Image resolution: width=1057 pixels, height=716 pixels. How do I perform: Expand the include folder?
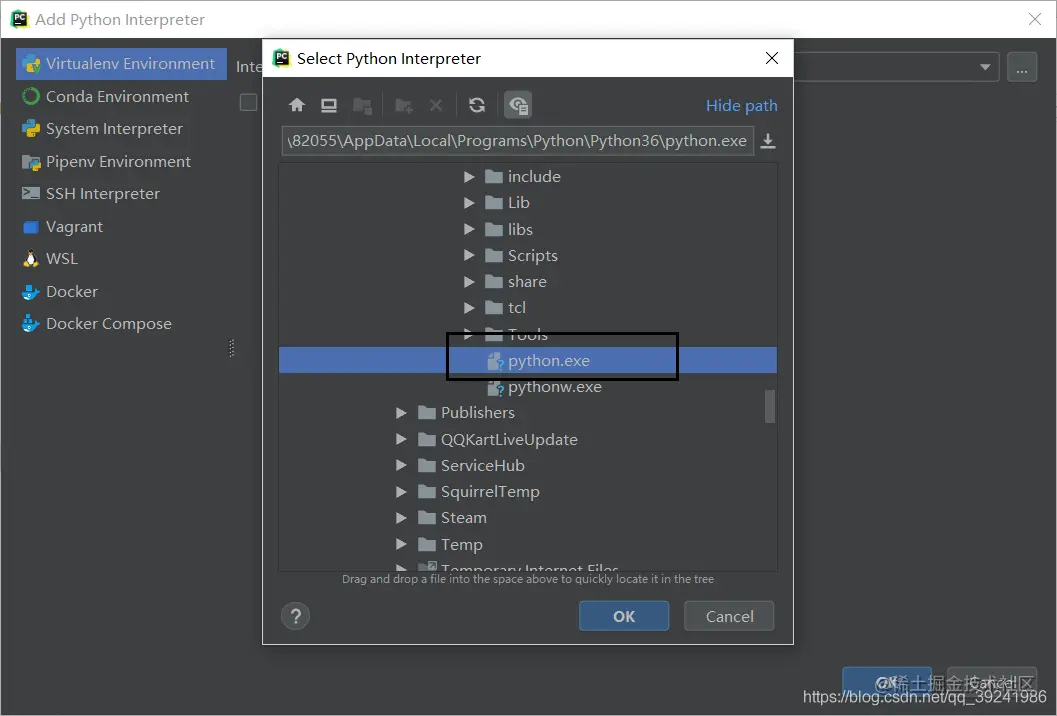(469, 177)
